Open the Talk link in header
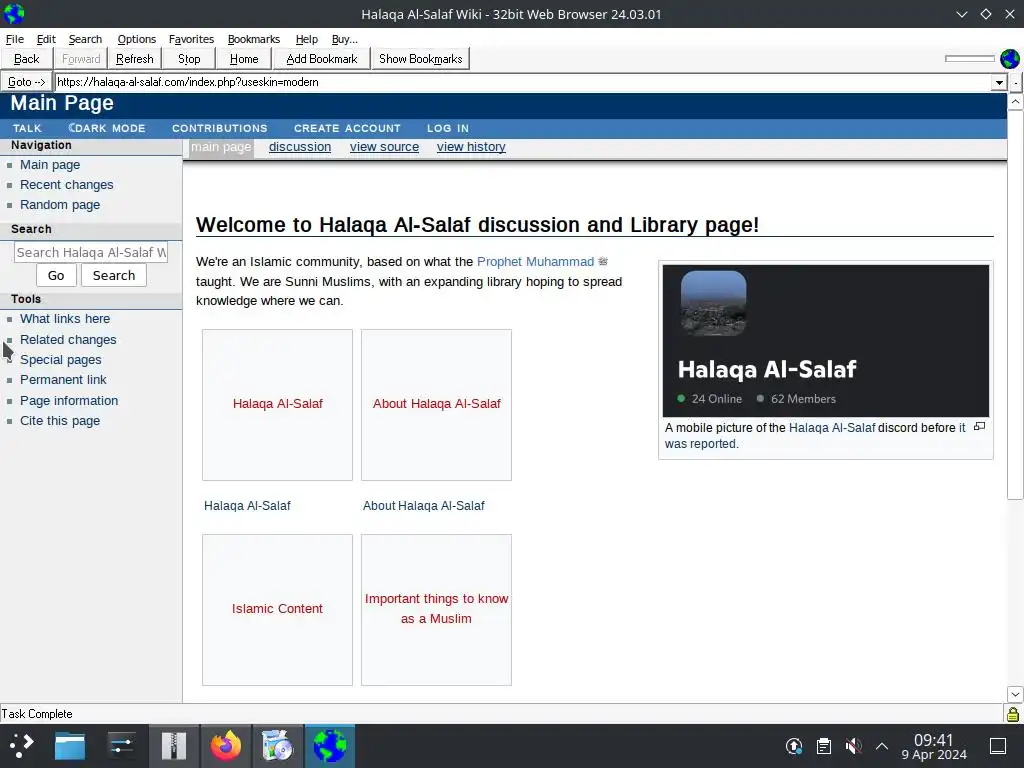 [x=27, y=128]
